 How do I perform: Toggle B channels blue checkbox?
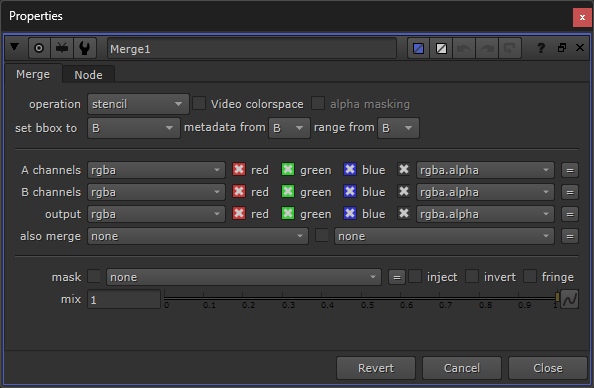coord(350,191)
